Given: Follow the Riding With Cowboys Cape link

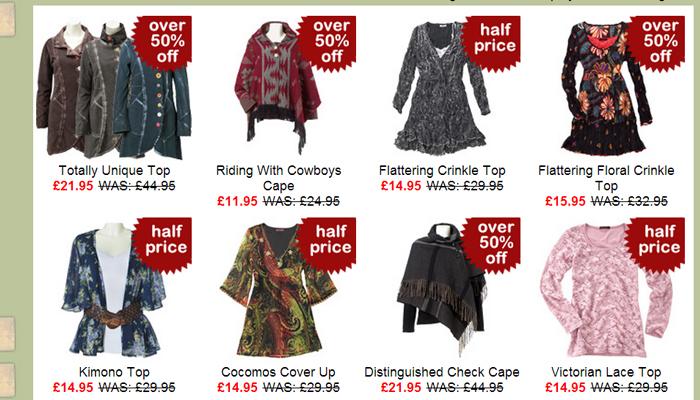Looking at the screenshot, I should pyautogui.click(x=279, y=178).
